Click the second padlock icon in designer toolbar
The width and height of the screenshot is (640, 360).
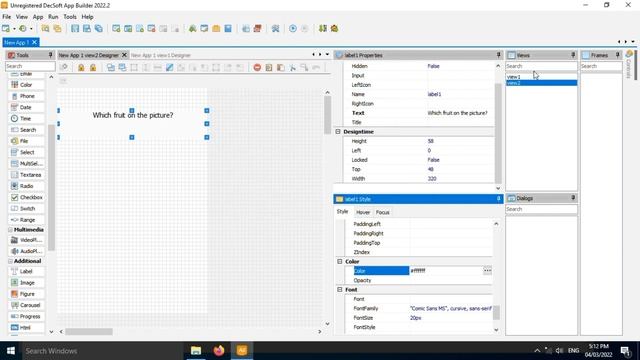click(93, 67)
